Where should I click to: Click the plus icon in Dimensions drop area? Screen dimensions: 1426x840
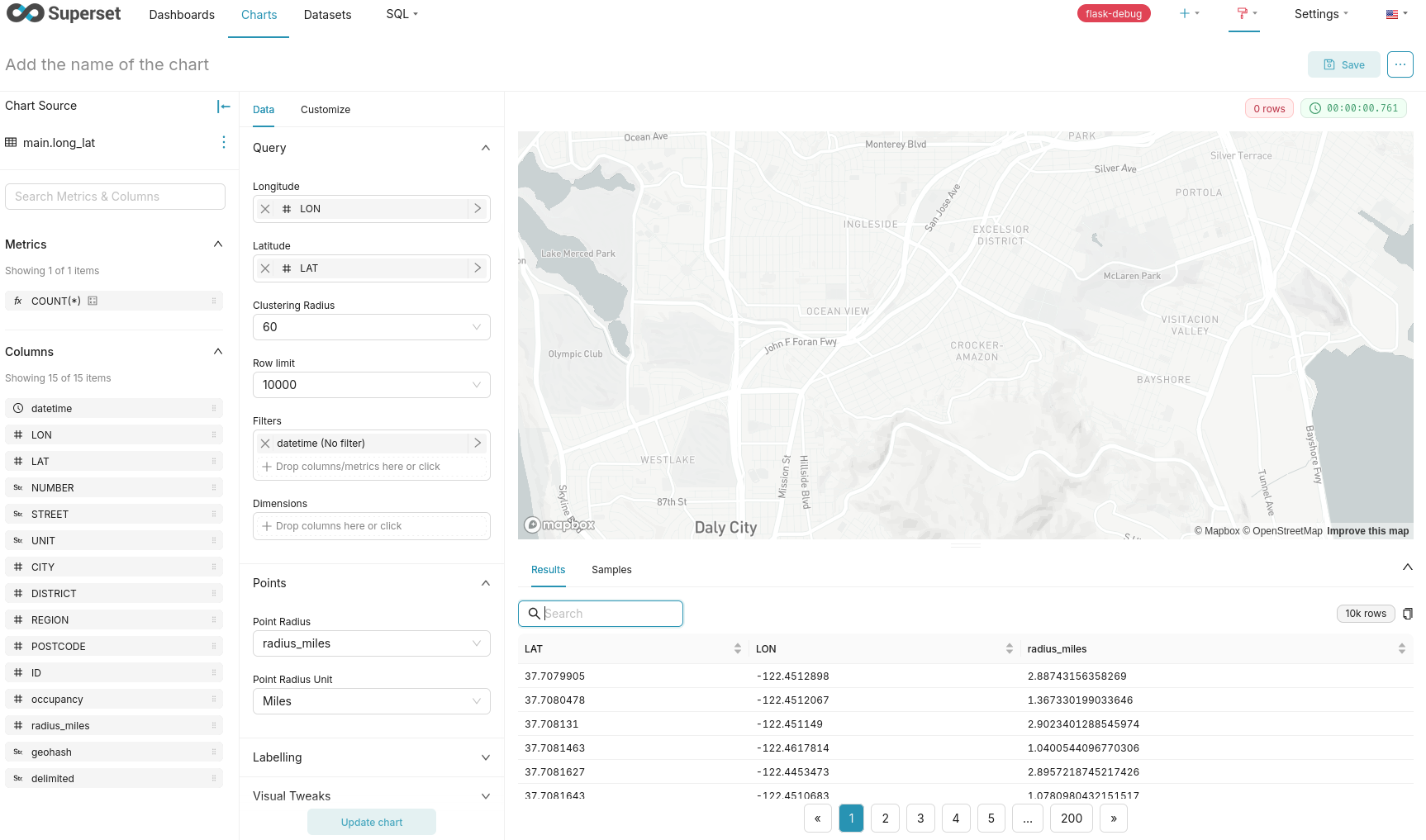267,526
